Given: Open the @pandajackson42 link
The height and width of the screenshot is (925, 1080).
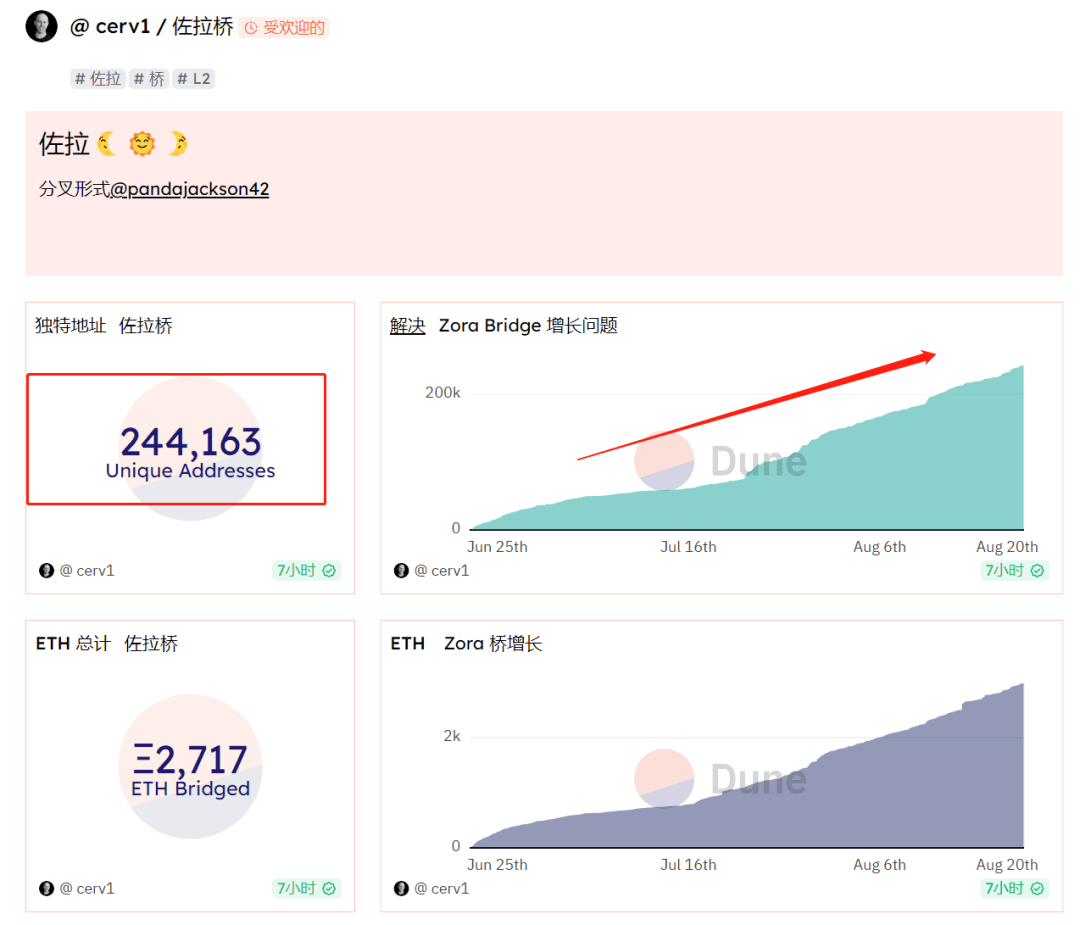Looking at the screenshot, I should click(189, 189).
